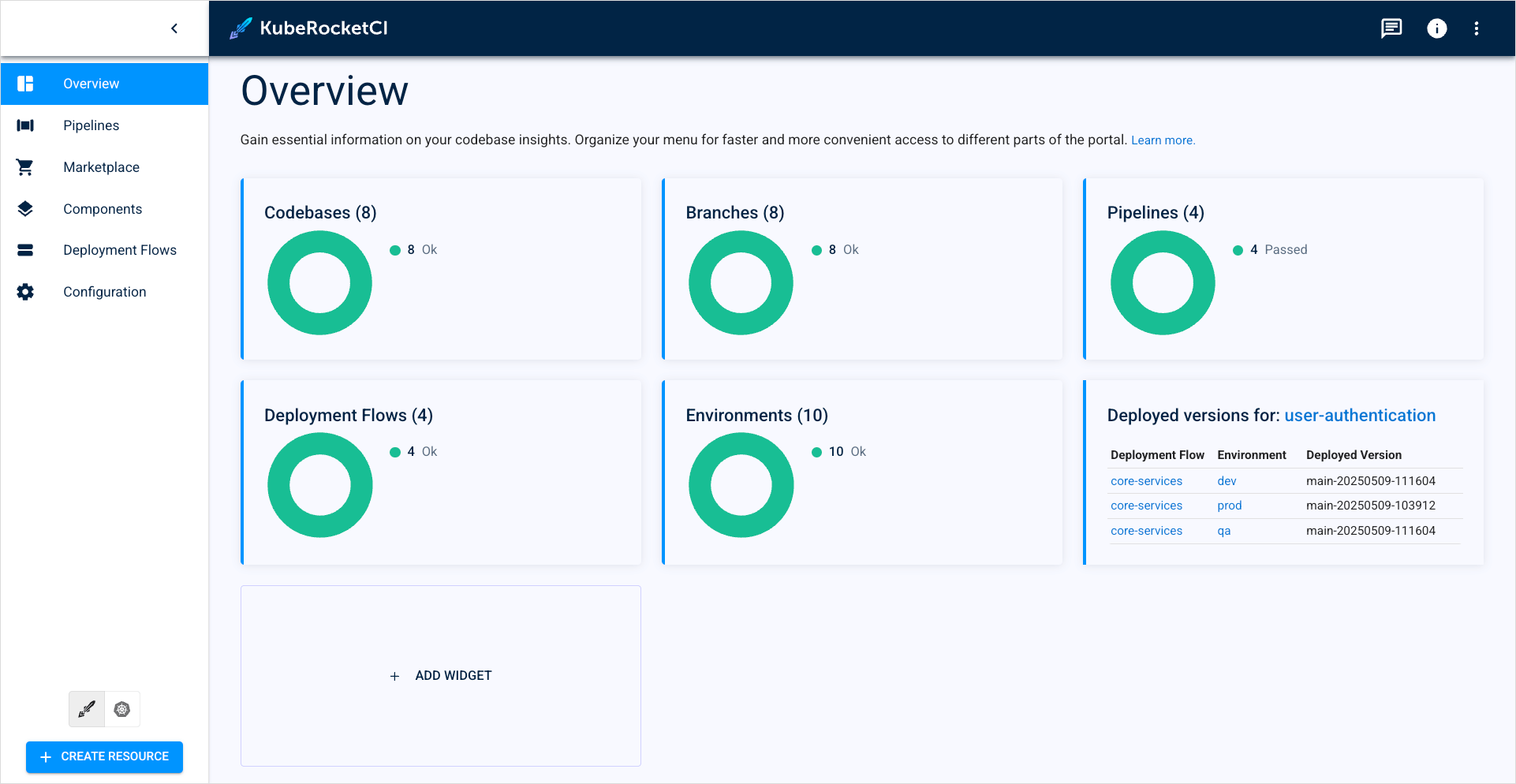The image size is (1516, 784).
Task: Open the three-dot more options menu
Action: 1476,28
